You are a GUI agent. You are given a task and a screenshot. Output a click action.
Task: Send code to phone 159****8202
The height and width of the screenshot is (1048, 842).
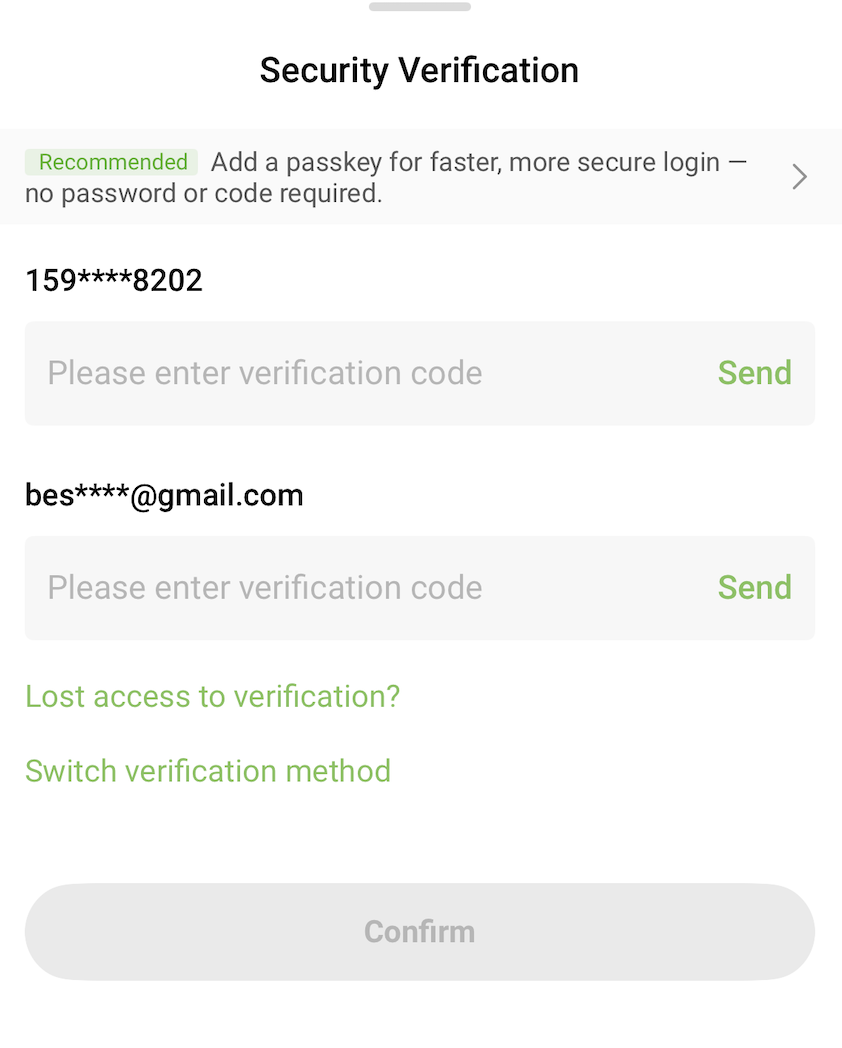pyautogui.click(x=754, y=373)
